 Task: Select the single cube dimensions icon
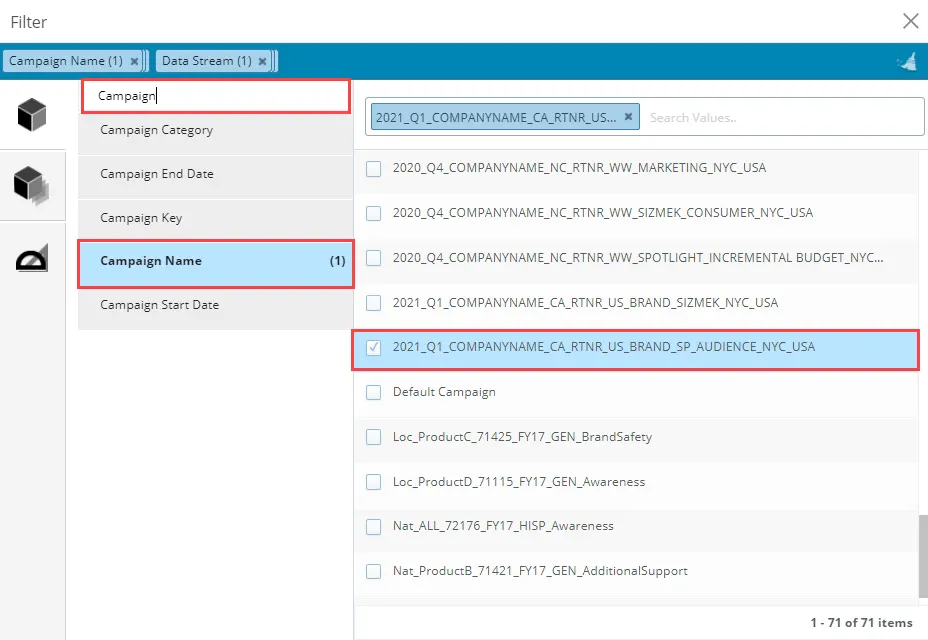(32, 114)
